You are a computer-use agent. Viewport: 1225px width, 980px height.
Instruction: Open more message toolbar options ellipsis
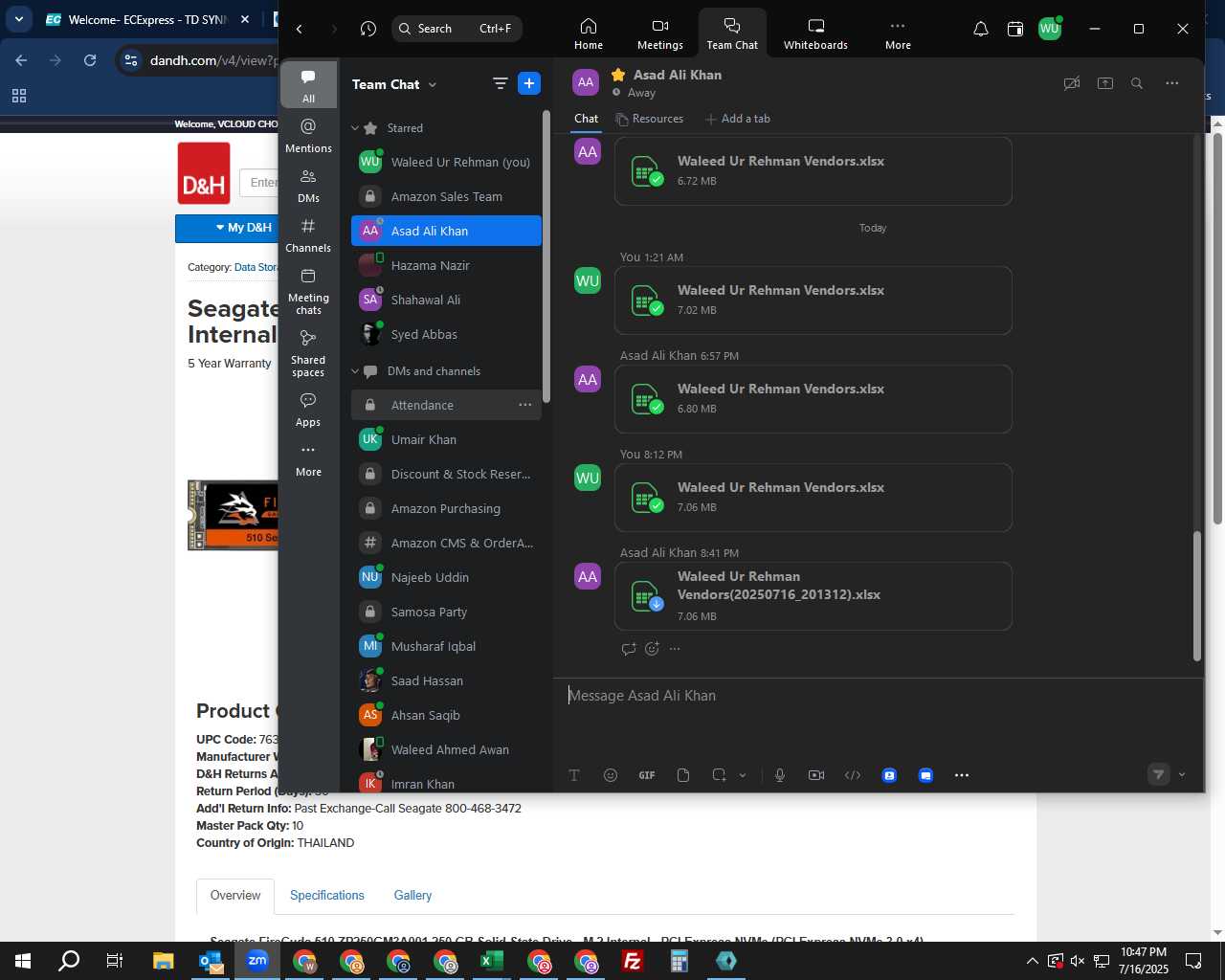pyautogui.click(x=962, y=775)
